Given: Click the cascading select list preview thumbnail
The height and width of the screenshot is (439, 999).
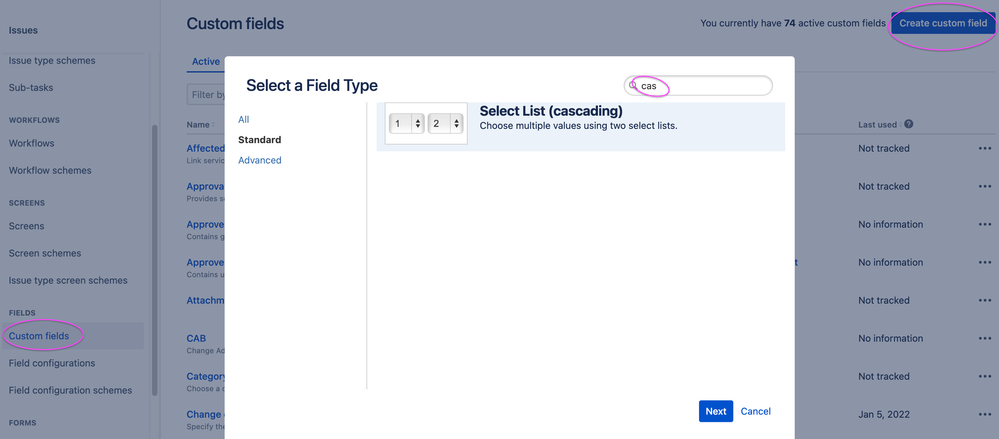Looking at the screenshot, I should point(426,124).
